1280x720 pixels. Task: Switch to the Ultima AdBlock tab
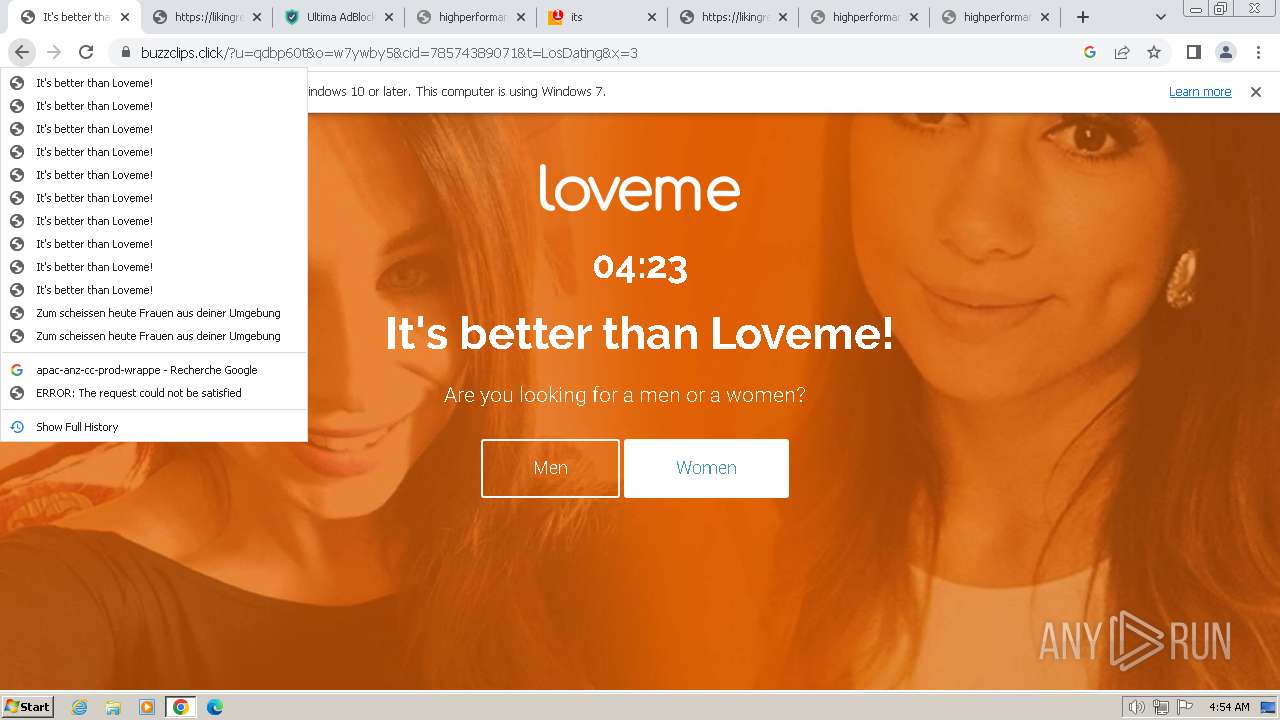coord(339,17)
